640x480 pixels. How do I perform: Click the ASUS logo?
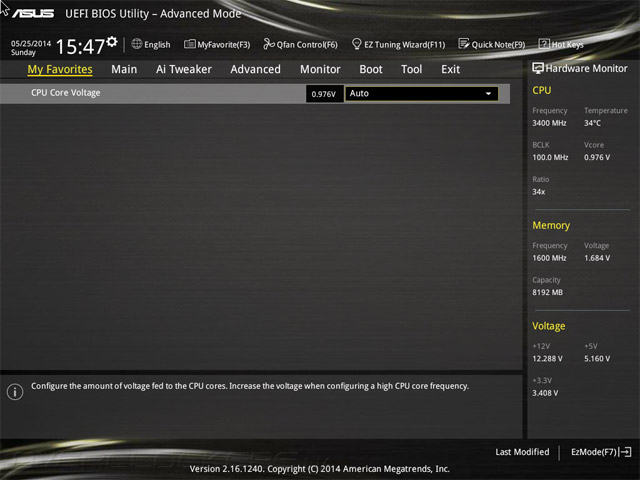(x=33, y=13)
